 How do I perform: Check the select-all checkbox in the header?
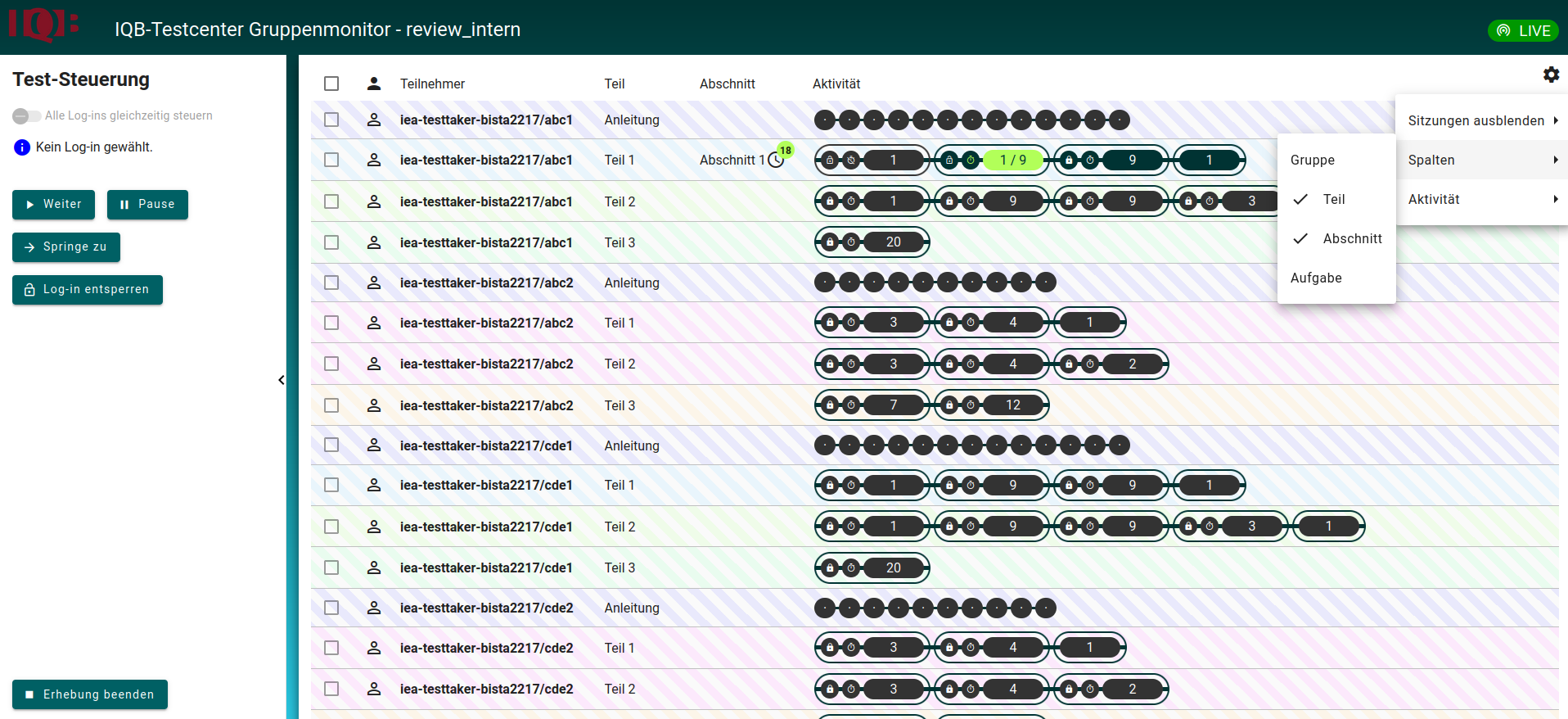[x=331, y=84]
